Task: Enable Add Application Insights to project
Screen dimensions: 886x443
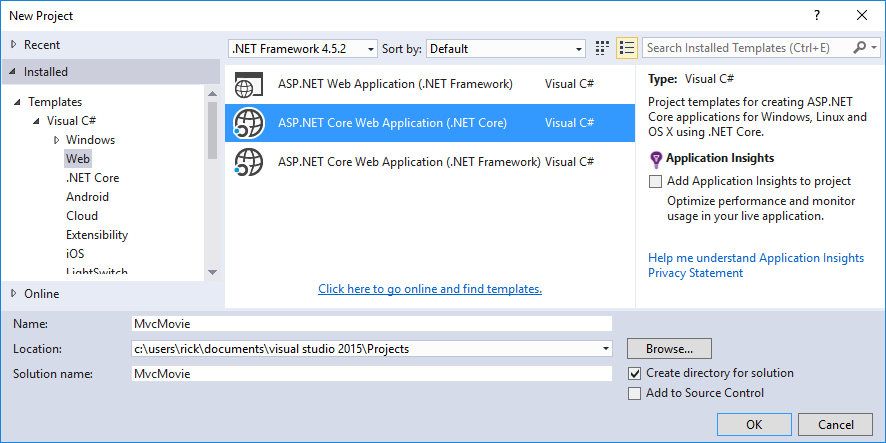Action: coord(656,182)
